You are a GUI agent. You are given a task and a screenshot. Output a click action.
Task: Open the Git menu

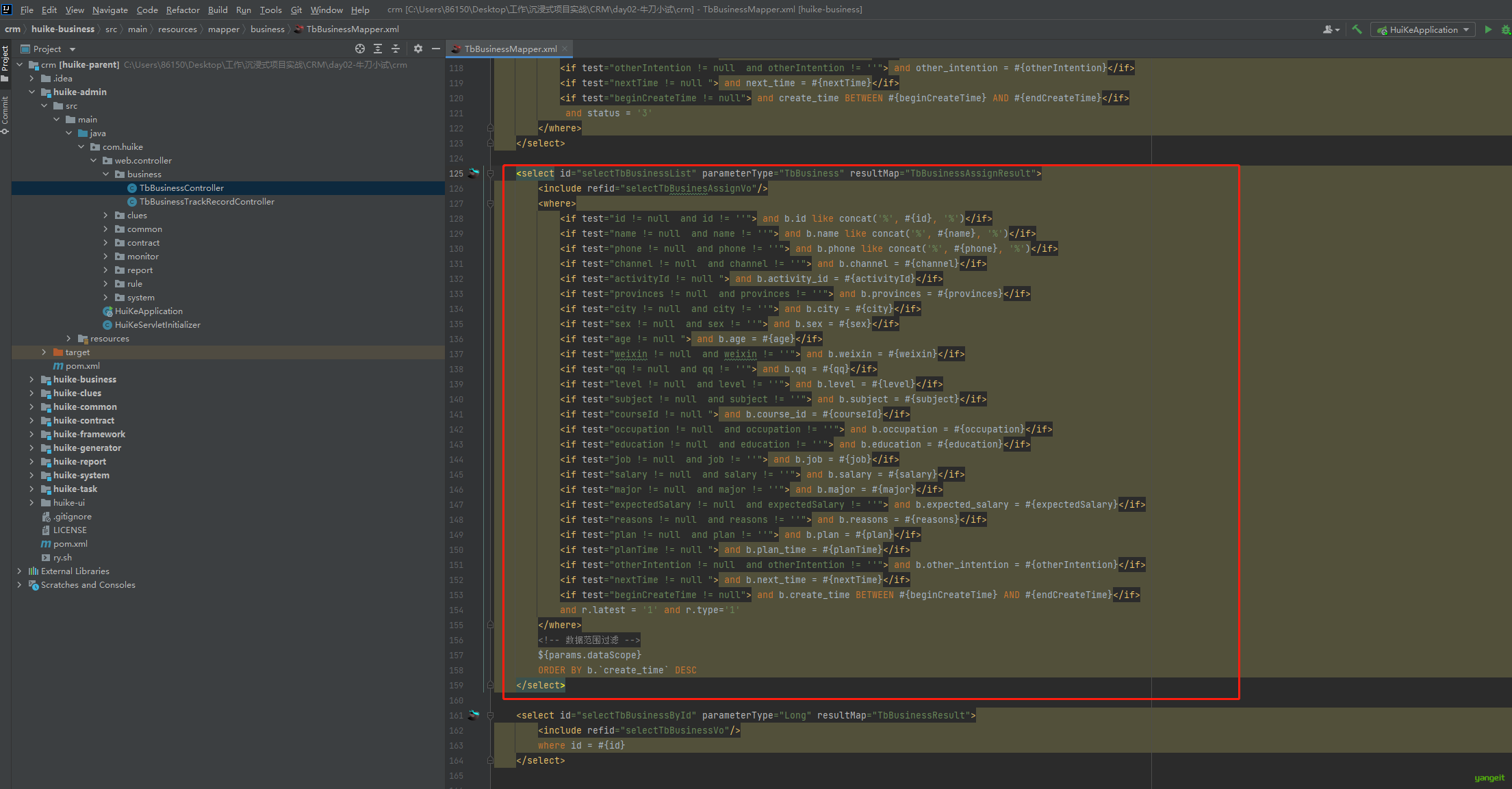click(296, 10)
